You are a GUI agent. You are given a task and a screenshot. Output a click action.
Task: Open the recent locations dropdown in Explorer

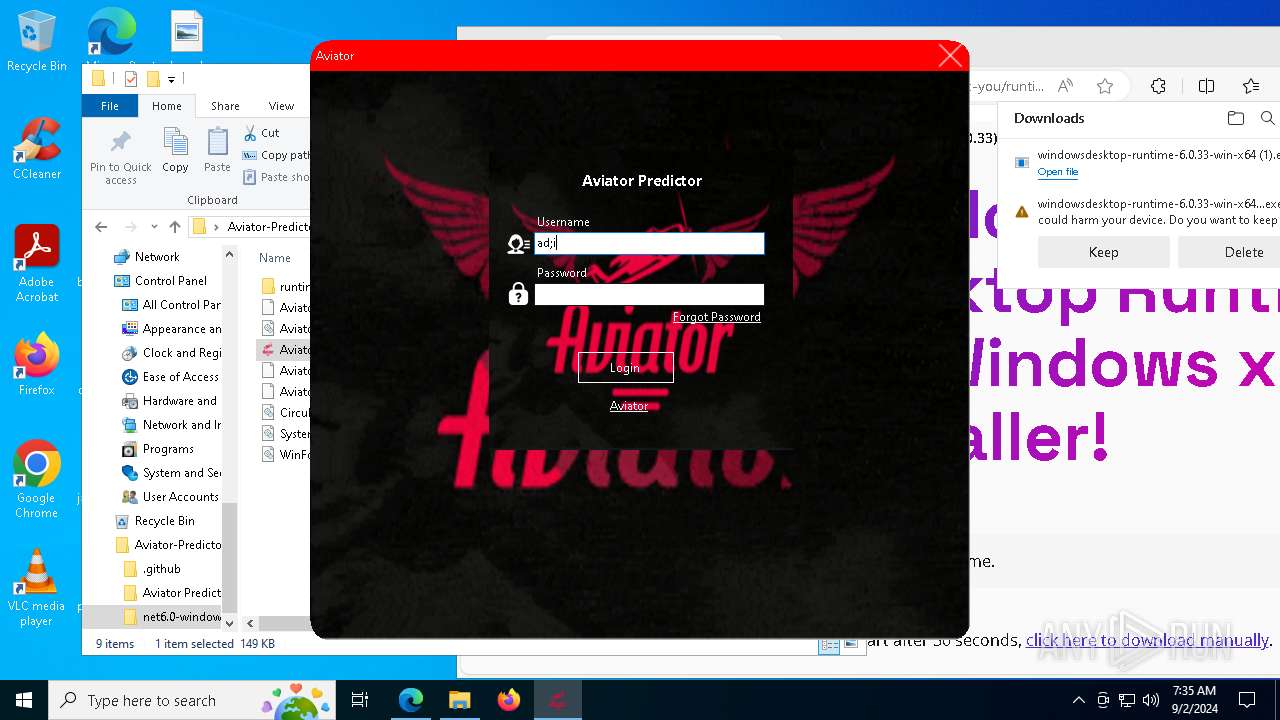(154, 227)
